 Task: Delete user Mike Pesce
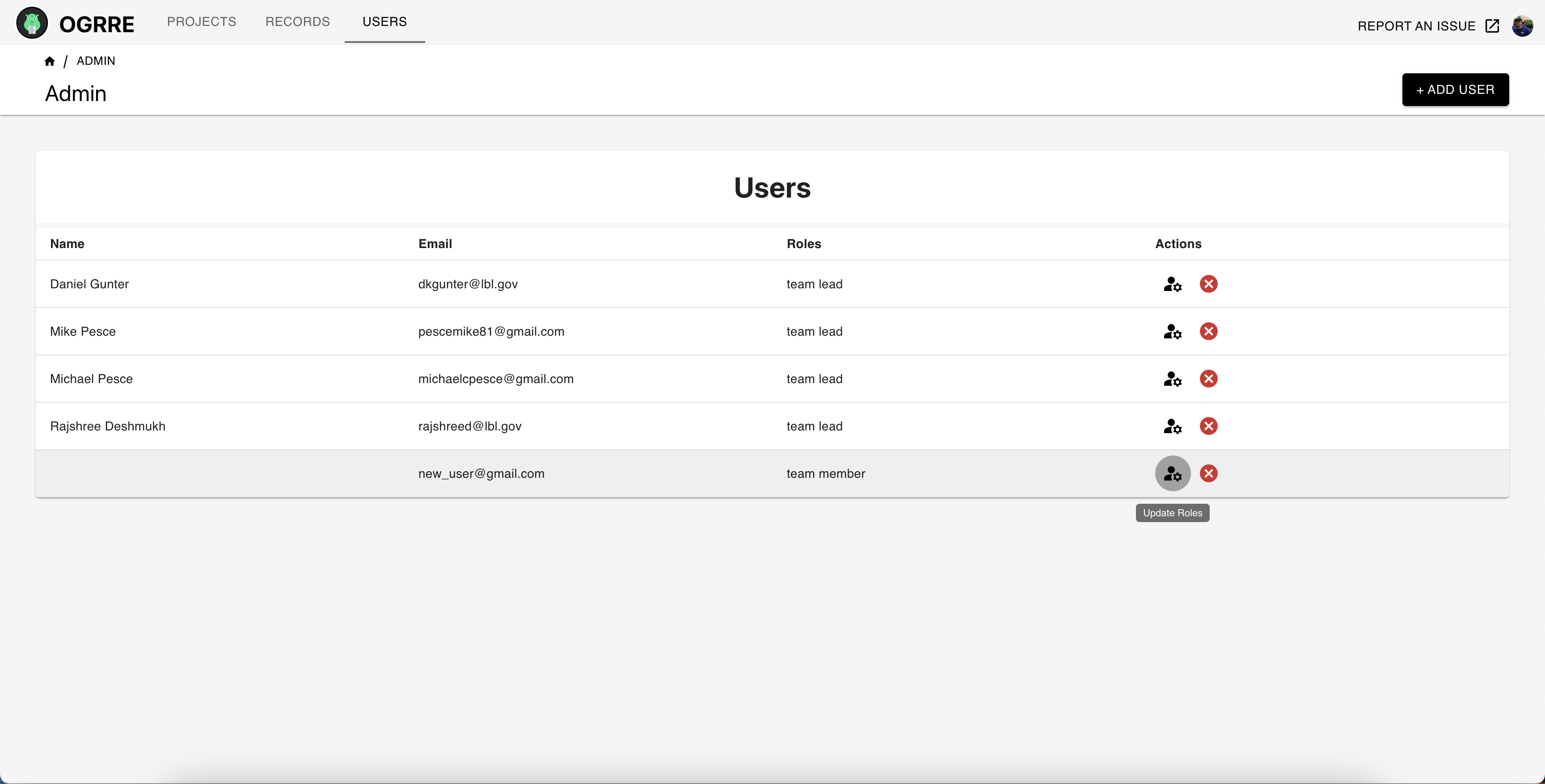click(x=1208, y=331)
